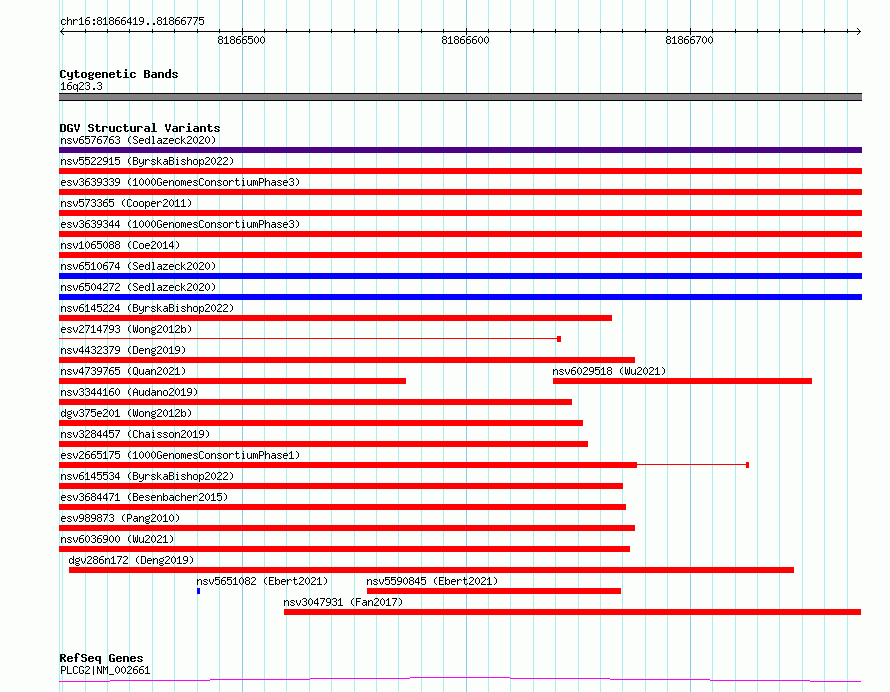Open nsv6145224 (ByrskaBishop2022) variant label
The height and width of the screenshot is (692, 890).
click(147, 308)
